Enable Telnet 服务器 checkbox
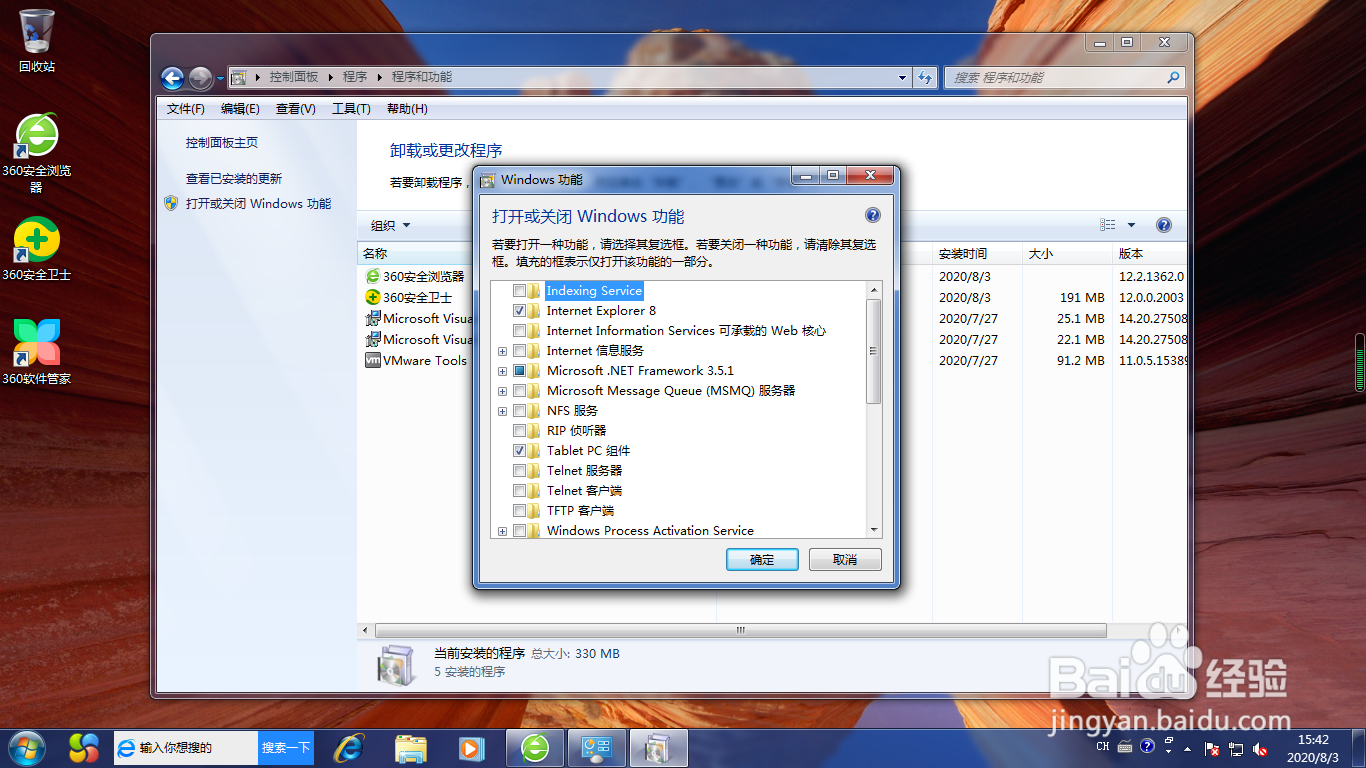The height and width of the screenshot is (768, 1366). click(x=519, y=471)
